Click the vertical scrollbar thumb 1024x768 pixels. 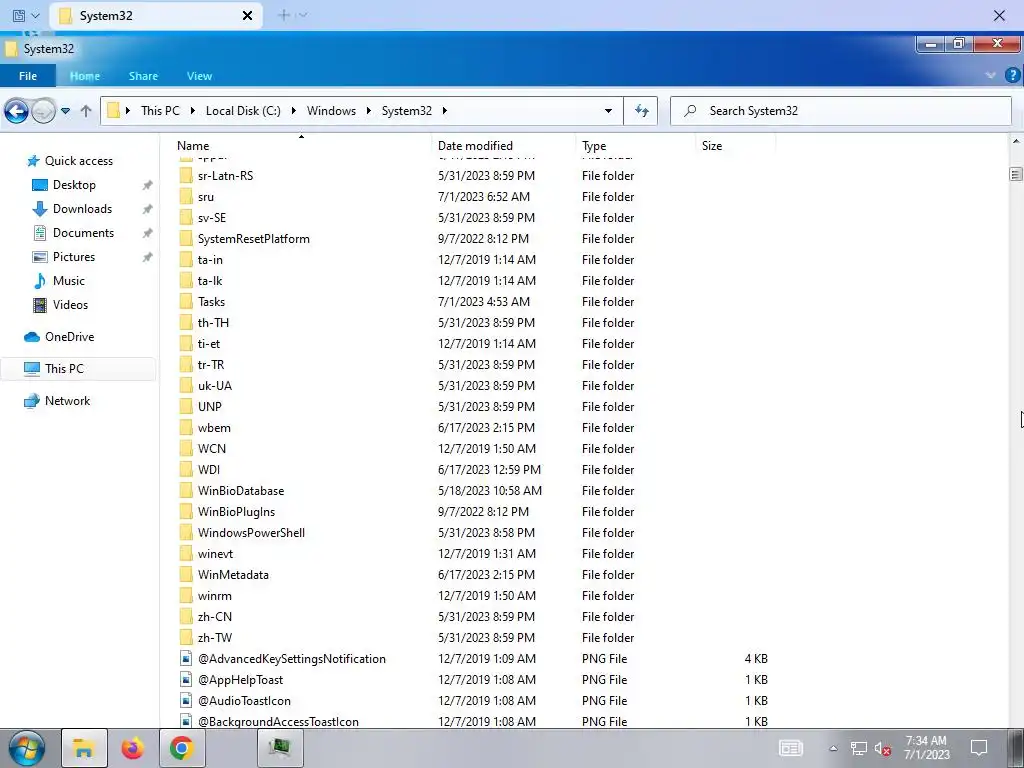[x=1016, y=174]
